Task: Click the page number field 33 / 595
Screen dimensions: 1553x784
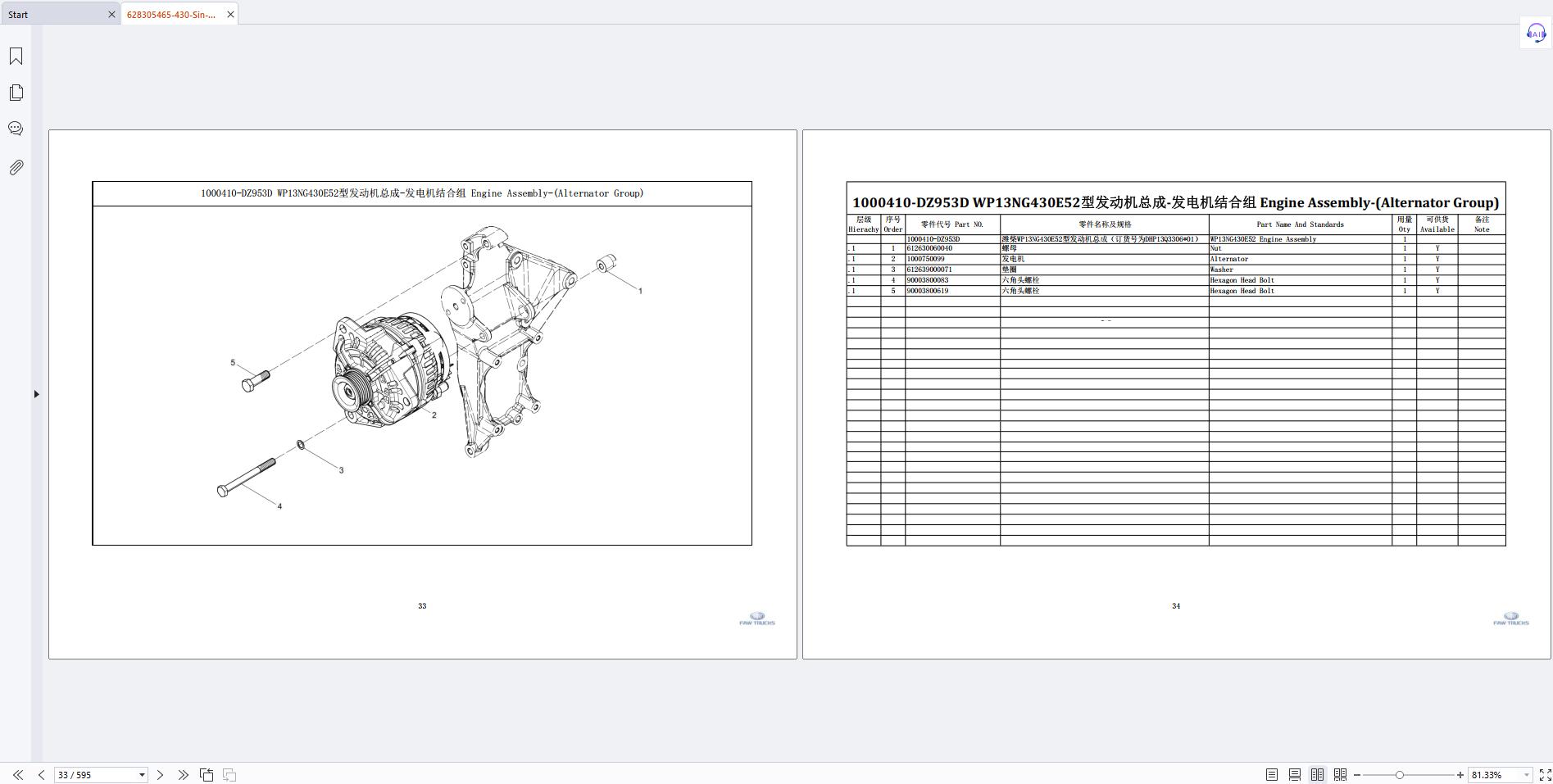Action: 94,775
